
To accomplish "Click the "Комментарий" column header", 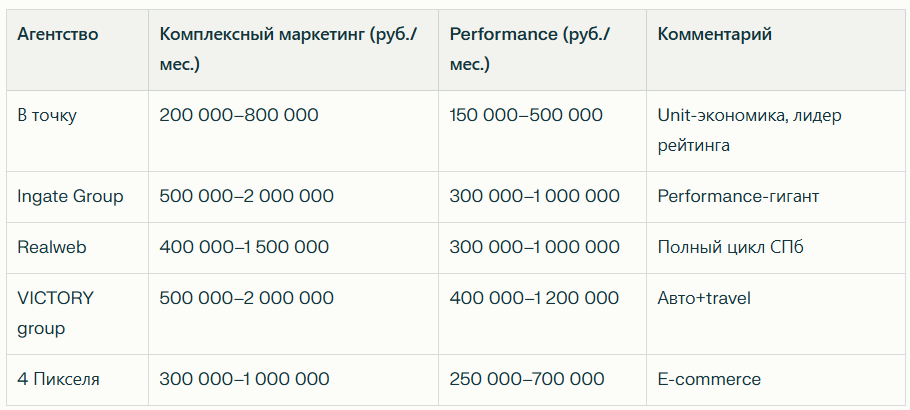I will [715, 35].
